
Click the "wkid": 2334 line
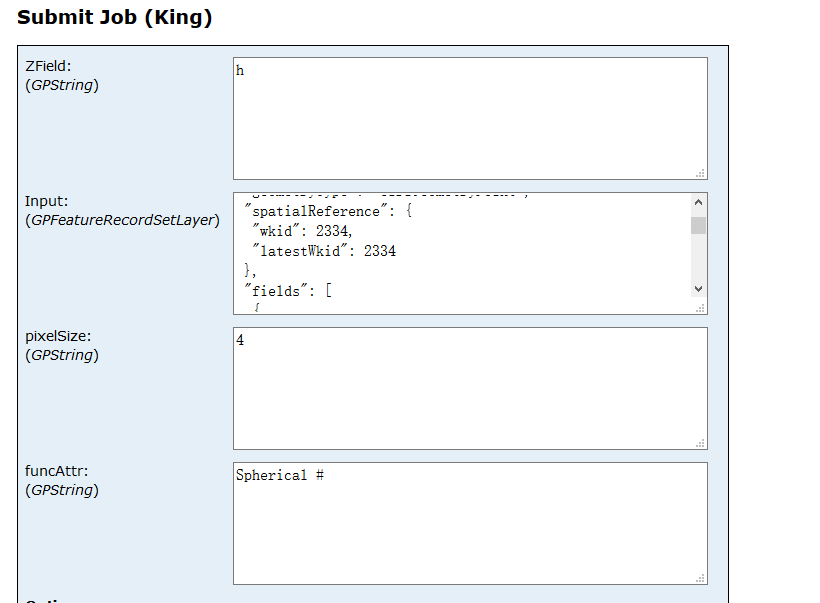click(x=302, y=231)
